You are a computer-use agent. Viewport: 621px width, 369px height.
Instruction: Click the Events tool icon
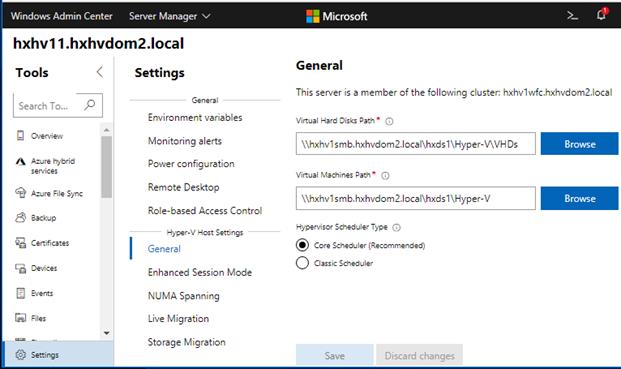pos(21,293)
